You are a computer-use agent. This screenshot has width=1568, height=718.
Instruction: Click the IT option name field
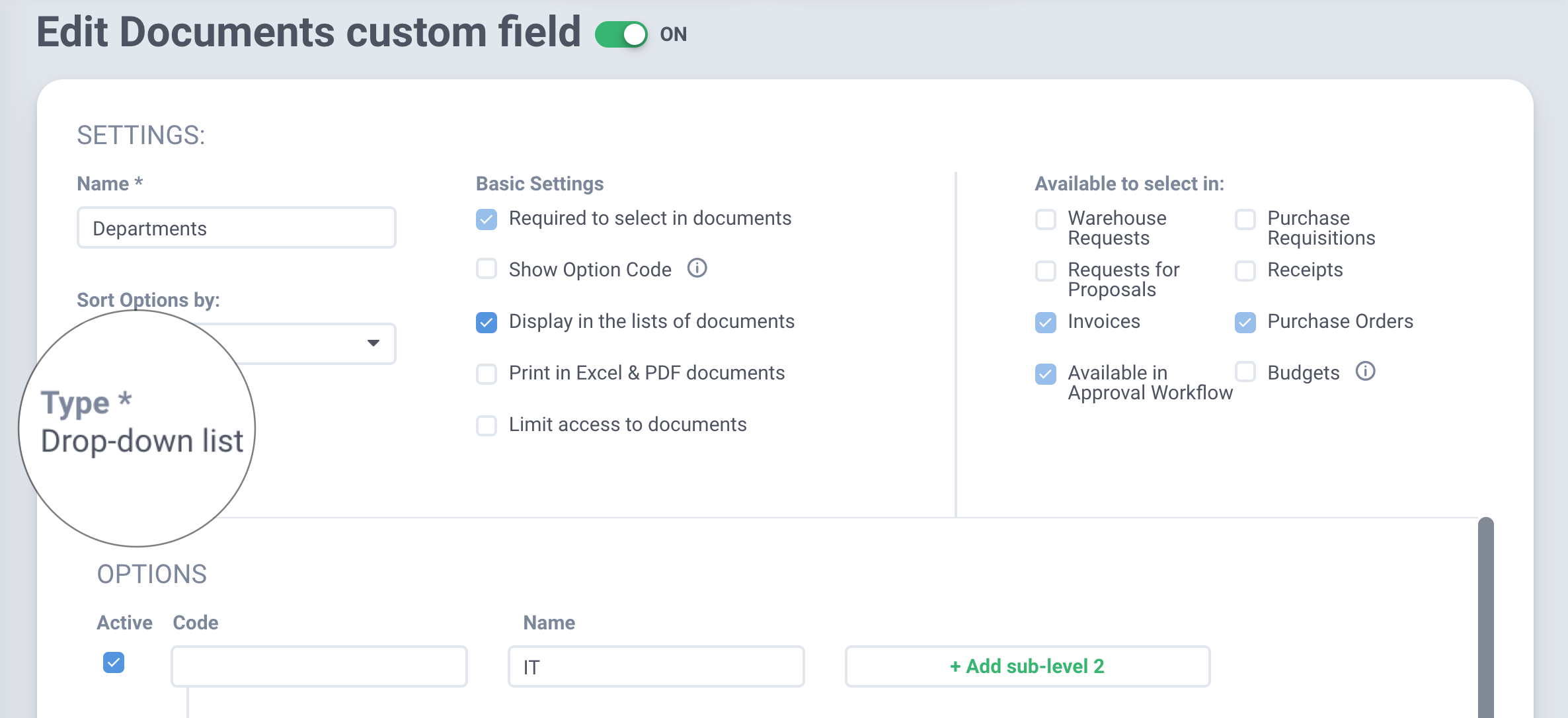click(x=656, y=666)
